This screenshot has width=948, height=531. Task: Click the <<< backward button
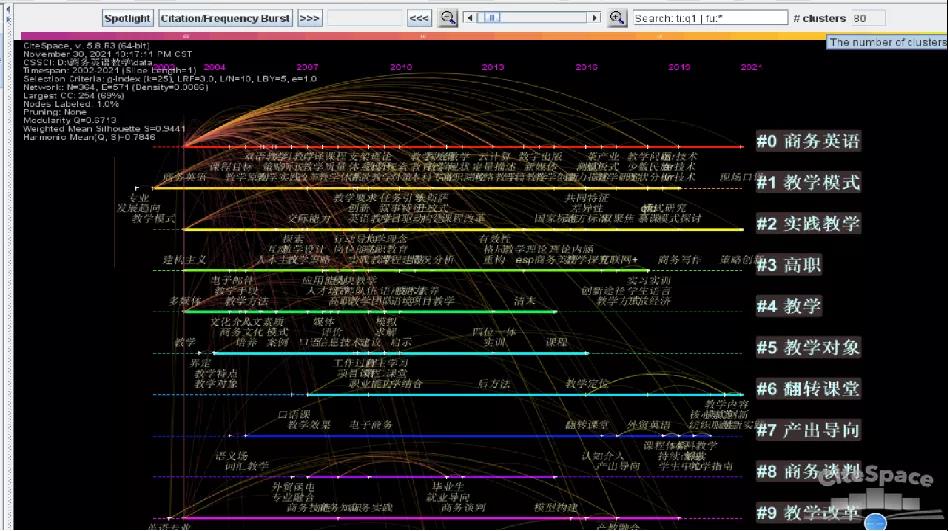click(419, 18)
